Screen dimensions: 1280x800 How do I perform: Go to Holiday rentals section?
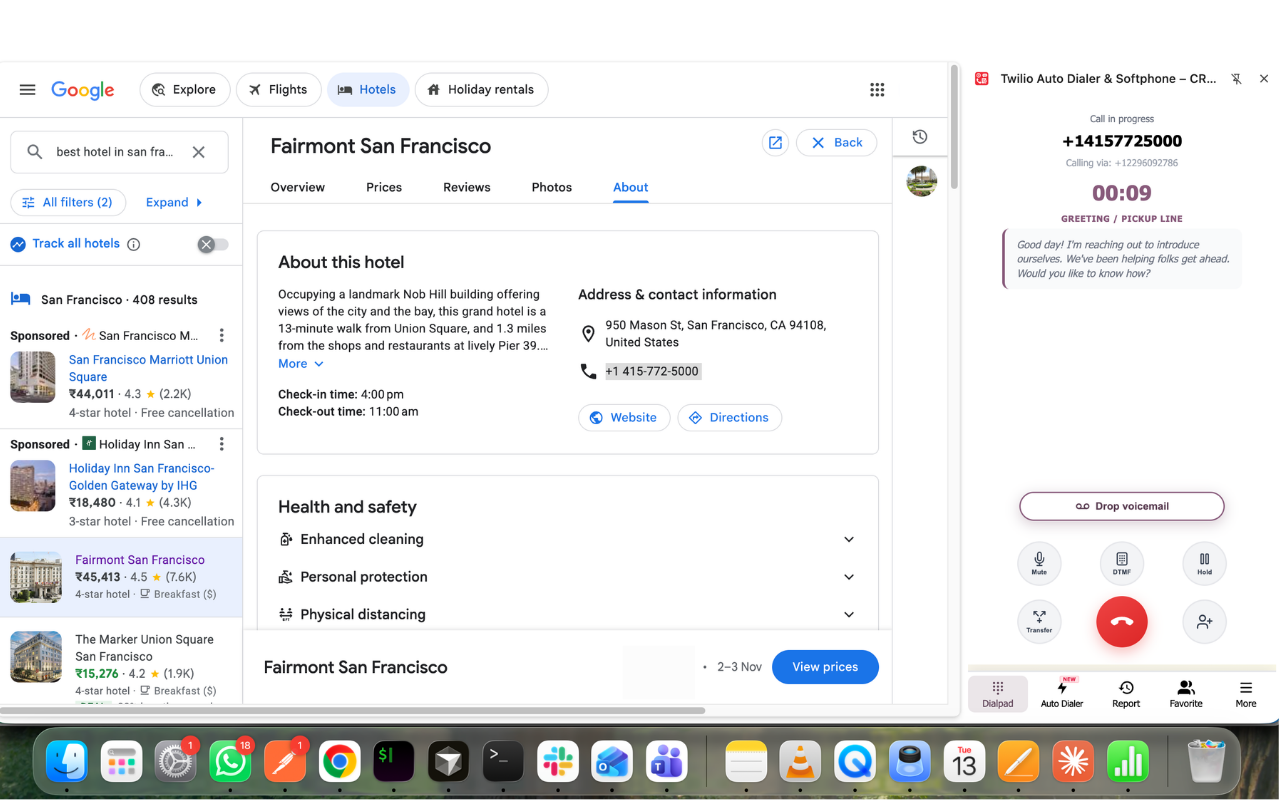[x=481, y=90]
